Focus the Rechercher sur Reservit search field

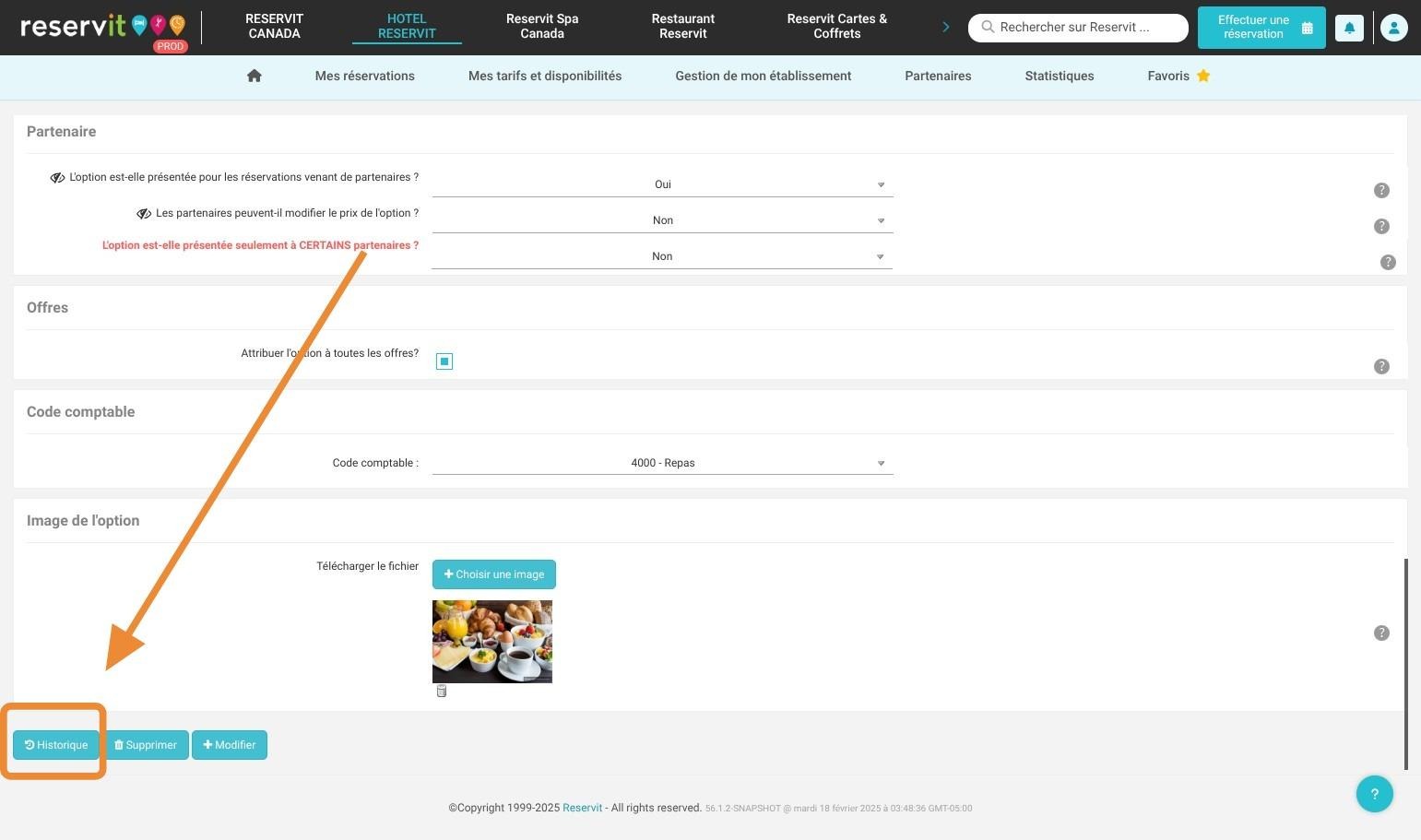[1078, 28]
